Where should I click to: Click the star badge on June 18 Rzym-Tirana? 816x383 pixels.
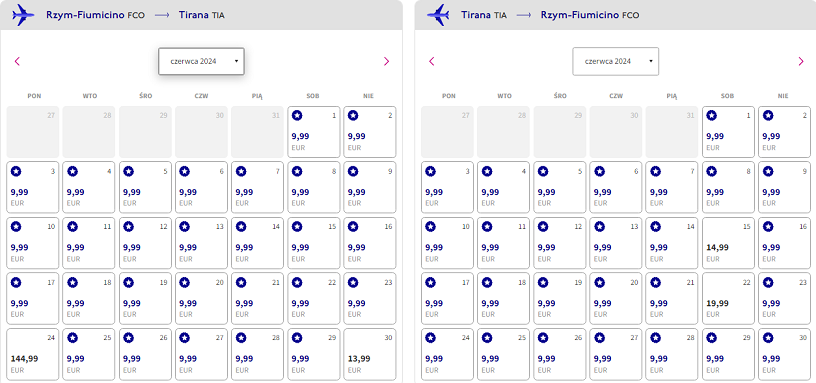(x=72, y=283)
